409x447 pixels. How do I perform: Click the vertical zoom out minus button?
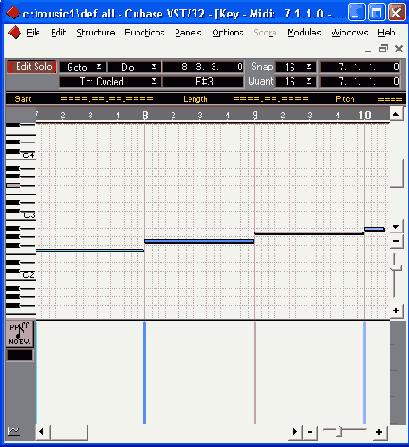[396, 241]
